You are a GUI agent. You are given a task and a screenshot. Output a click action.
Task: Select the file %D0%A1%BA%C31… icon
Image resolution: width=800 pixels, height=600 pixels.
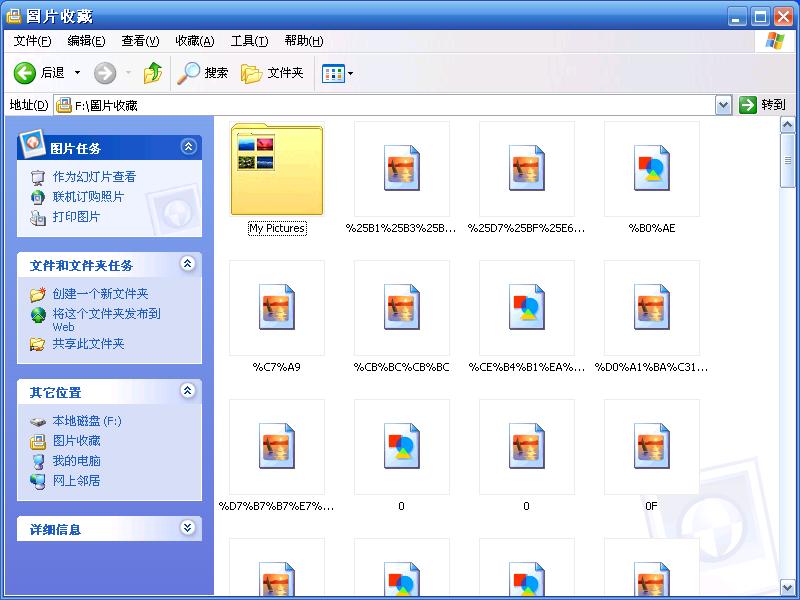652,308
